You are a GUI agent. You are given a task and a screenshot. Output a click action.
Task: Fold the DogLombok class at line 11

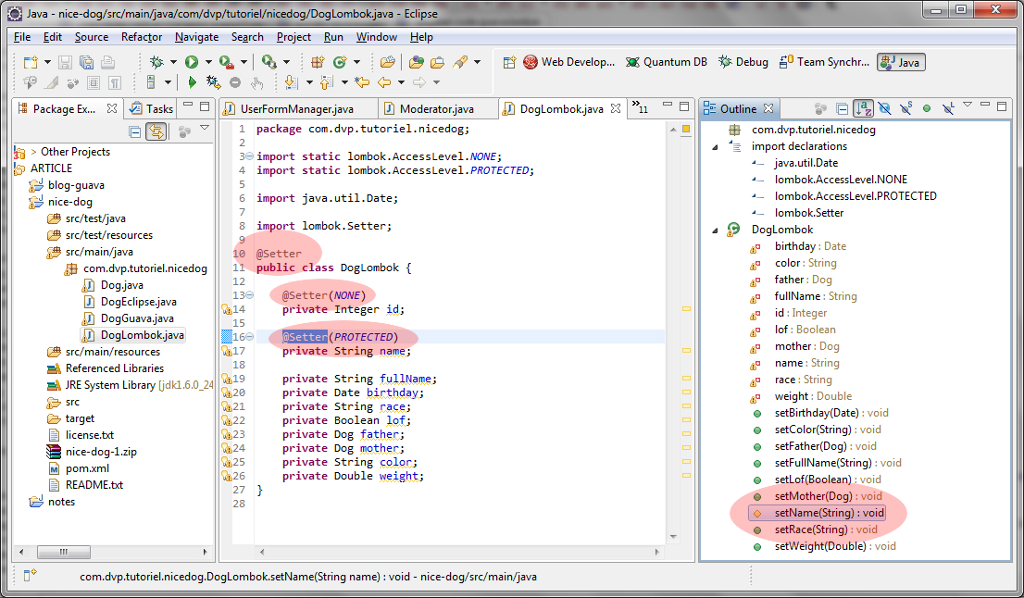pos(248,268)
